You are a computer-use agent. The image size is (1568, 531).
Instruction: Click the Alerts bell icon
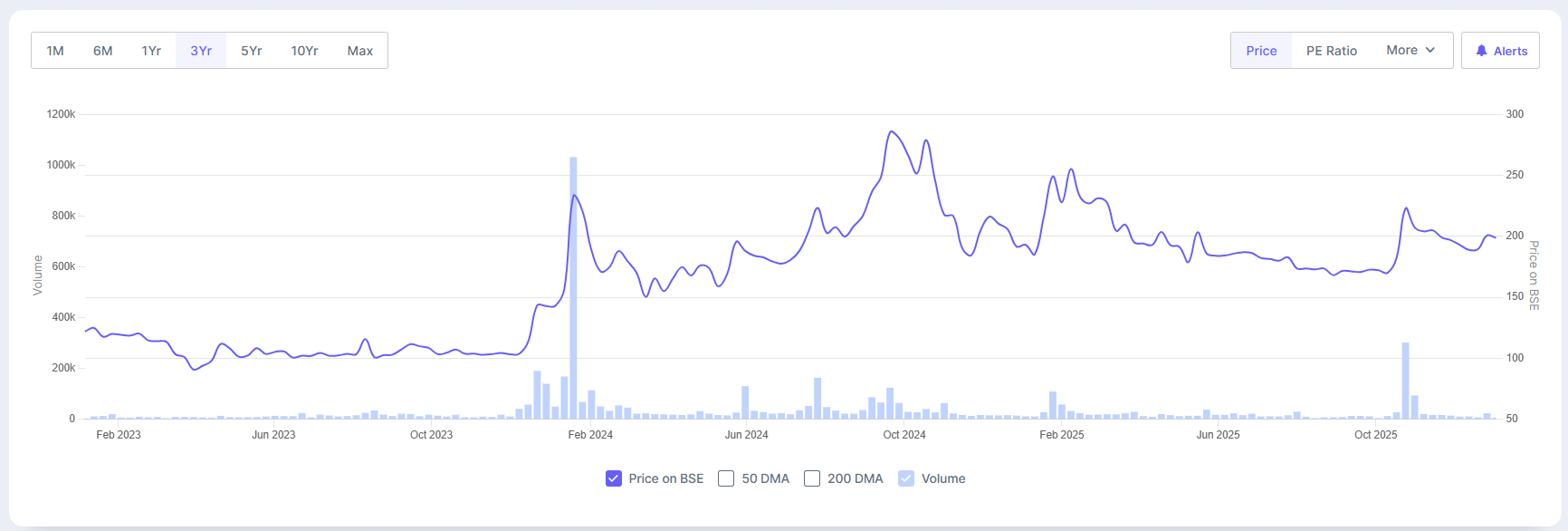(x=1481, y=51)
